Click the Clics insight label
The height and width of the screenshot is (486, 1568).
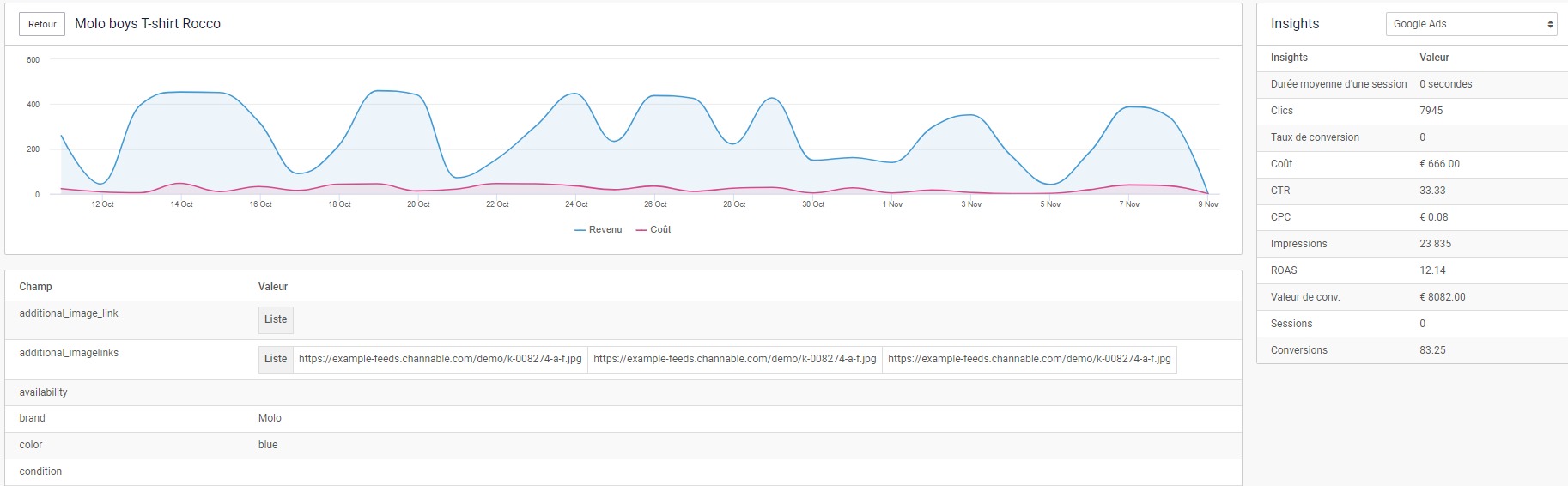1282,111
